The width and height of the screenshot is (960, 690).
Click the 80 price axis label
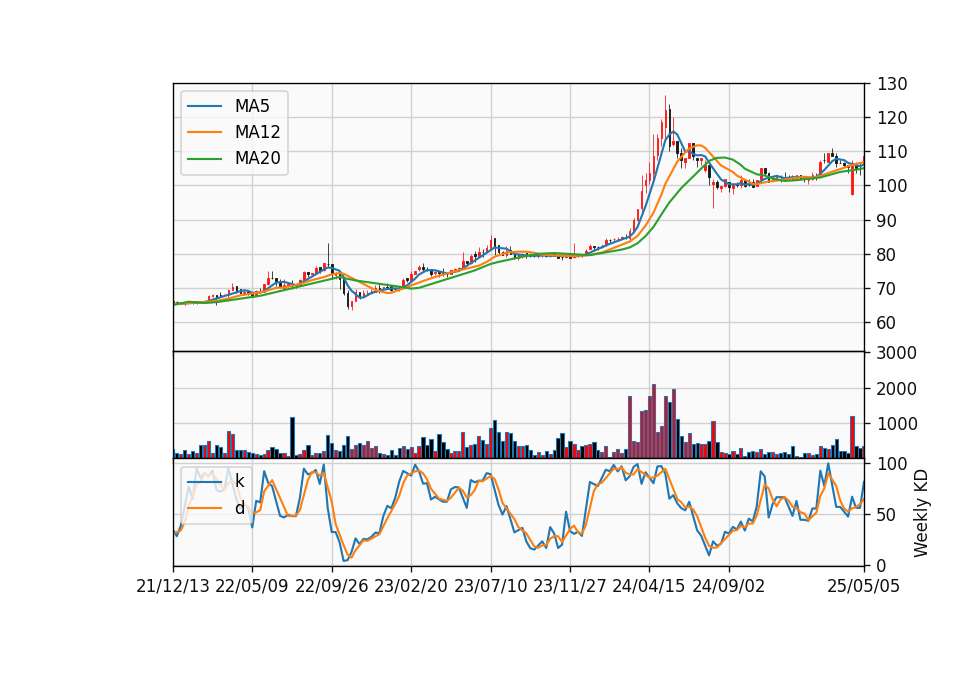[887, 255]
